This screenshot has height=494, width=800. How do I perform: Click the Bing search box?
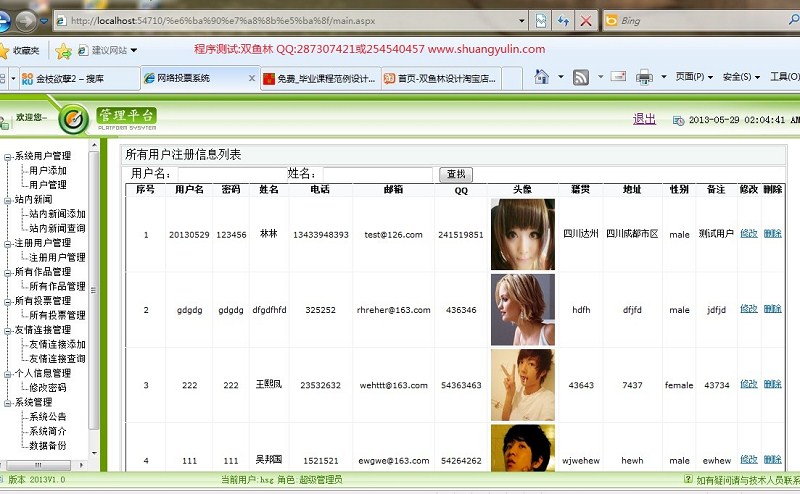[702, 21]
